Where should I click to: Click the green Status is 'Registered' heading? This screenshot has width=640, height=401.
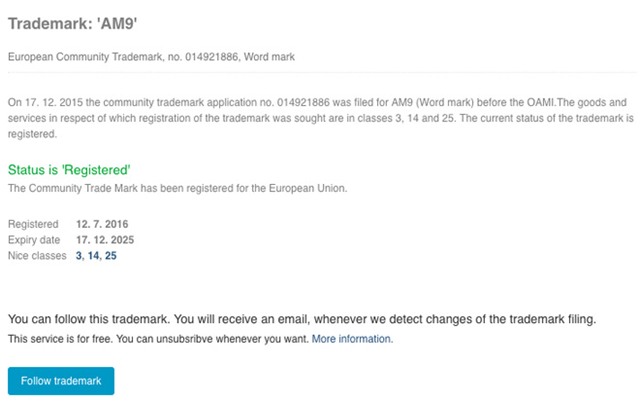click(69, 170)
